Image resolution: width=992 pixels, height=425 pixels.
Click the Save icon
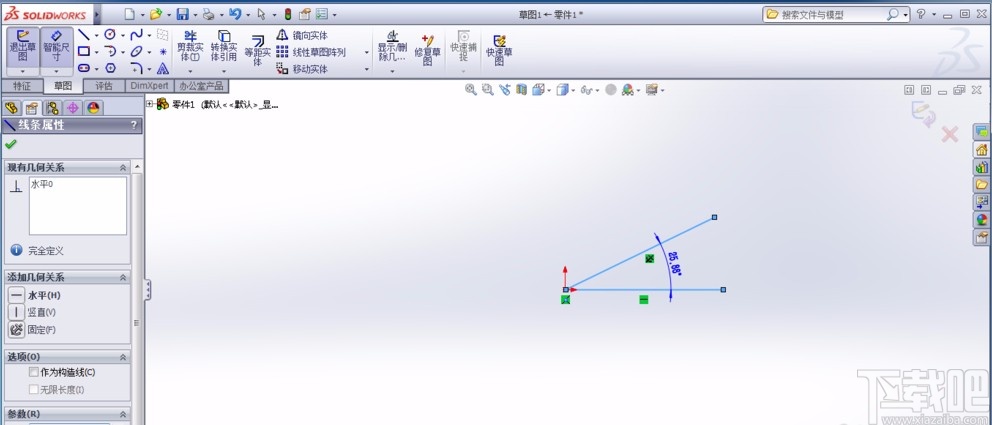tap(182, 14)
